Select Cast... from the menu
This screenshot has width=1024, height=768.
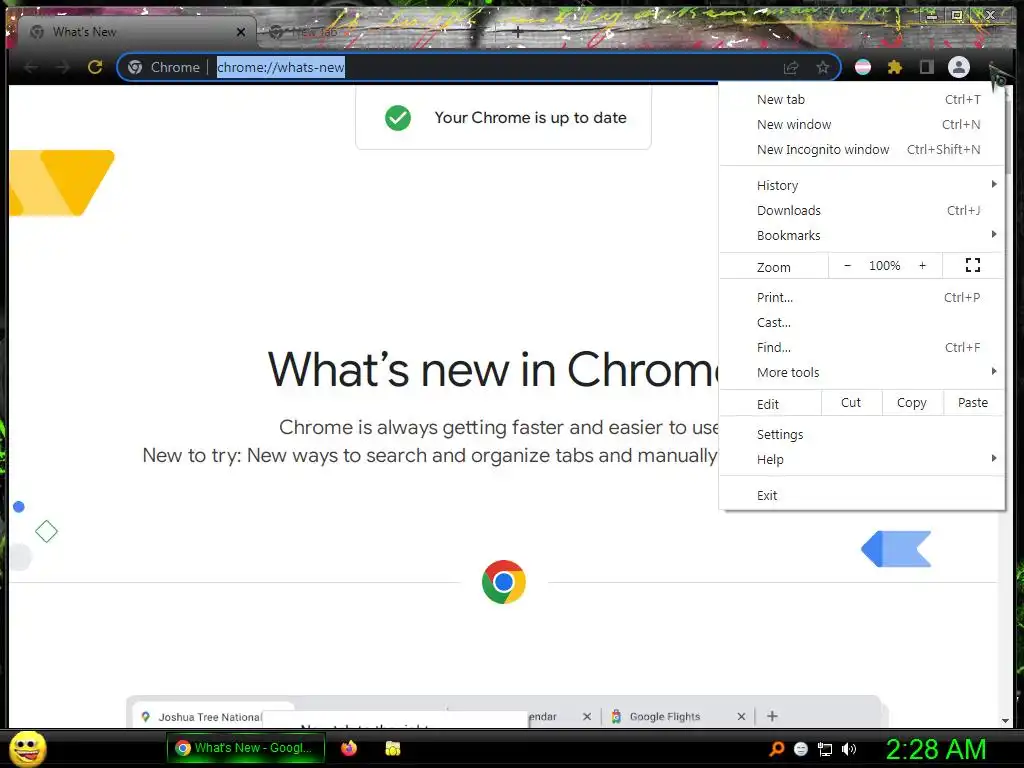click(861, 323)
